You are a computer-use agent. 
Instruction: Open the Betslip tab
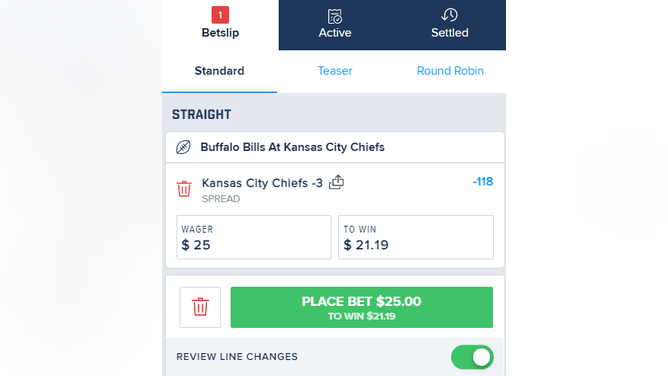[220, 25]
